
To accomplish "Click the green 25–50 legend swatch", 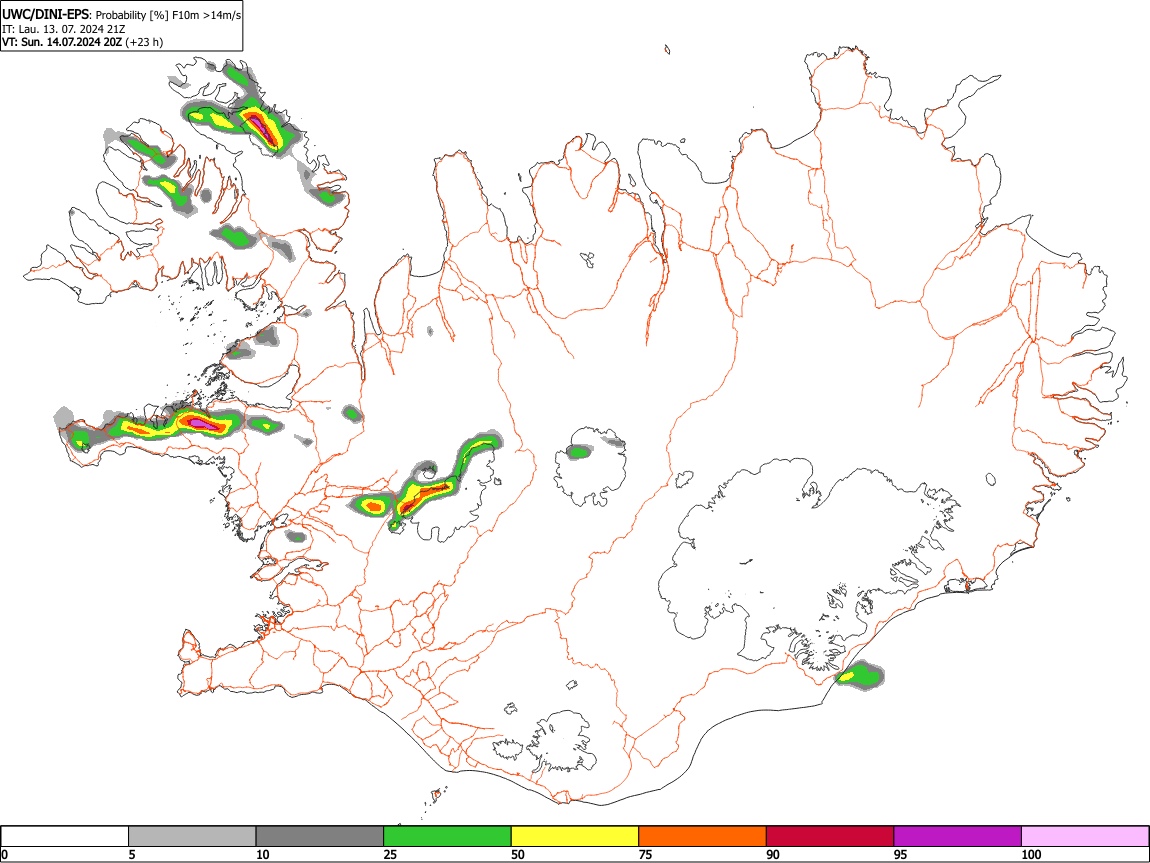I will (x=447, y=837).
